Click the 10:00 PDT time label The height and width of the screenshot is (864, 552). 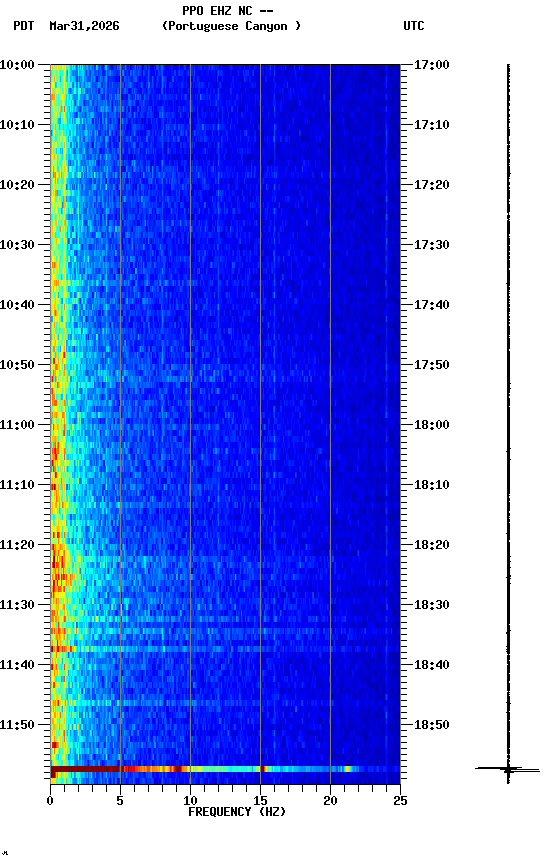click(17, 65)
